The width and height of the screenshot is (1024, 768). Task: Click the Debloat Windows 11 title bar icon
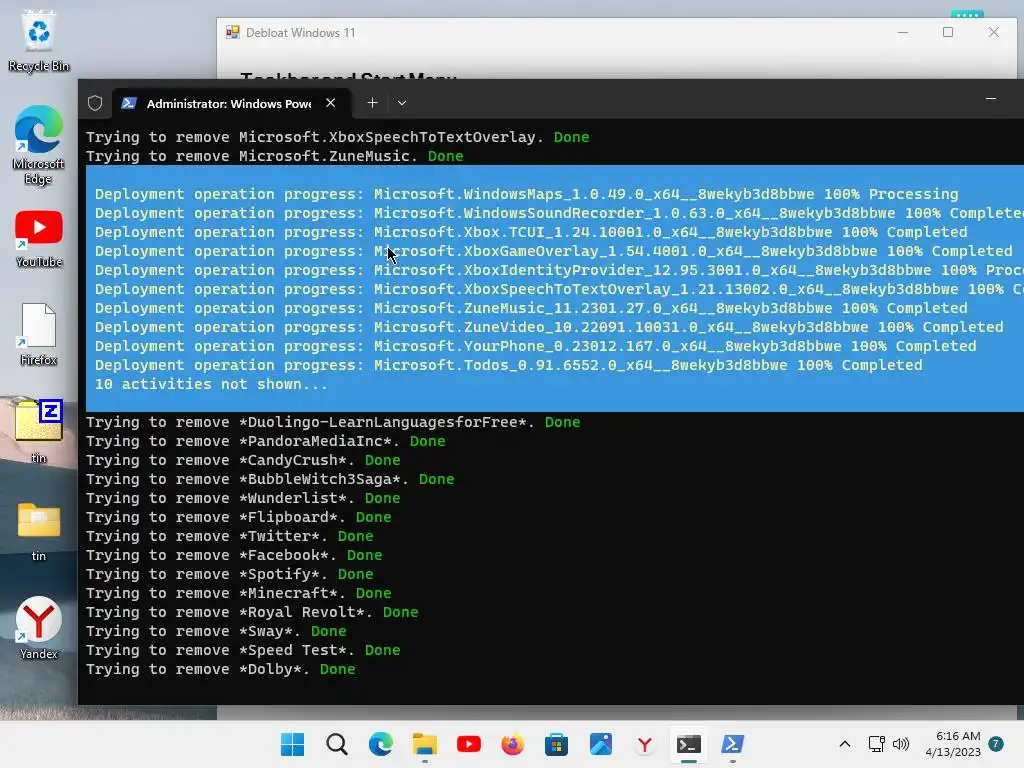click(232, 33)
